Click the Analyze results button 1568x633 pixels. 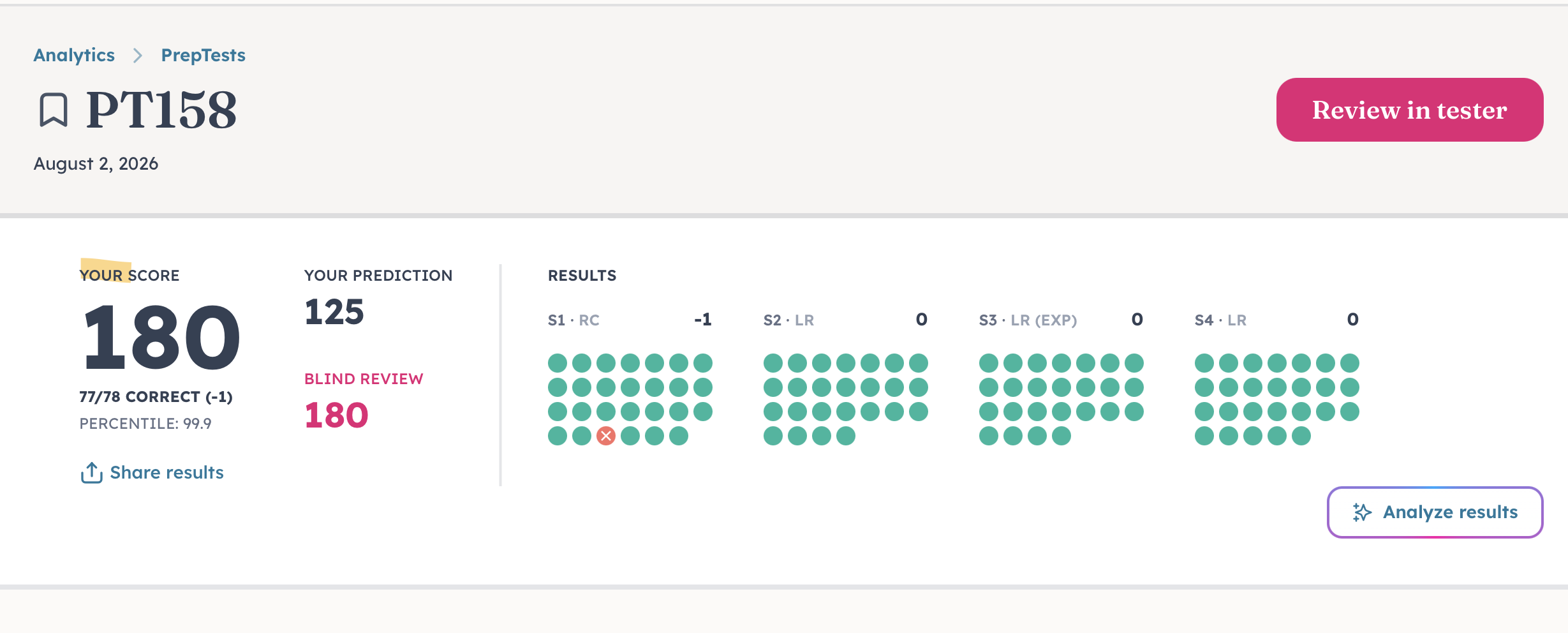[1435, 512]
